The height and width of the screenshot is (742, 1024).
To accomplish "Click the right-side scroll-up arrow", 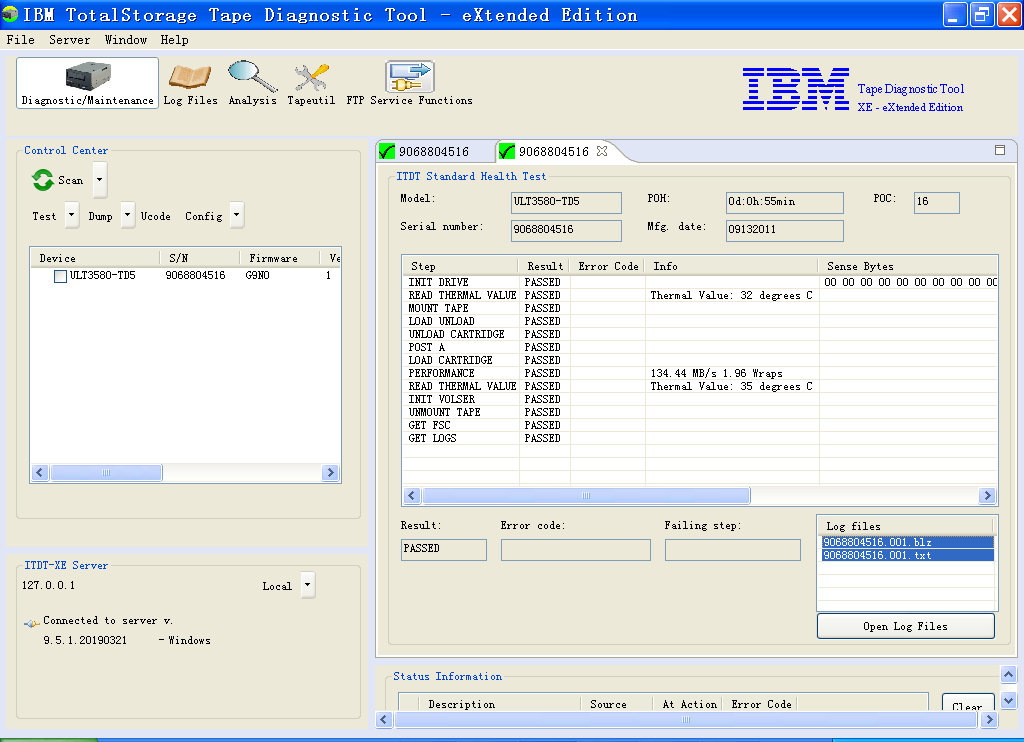I will (x=1008, y=674).
